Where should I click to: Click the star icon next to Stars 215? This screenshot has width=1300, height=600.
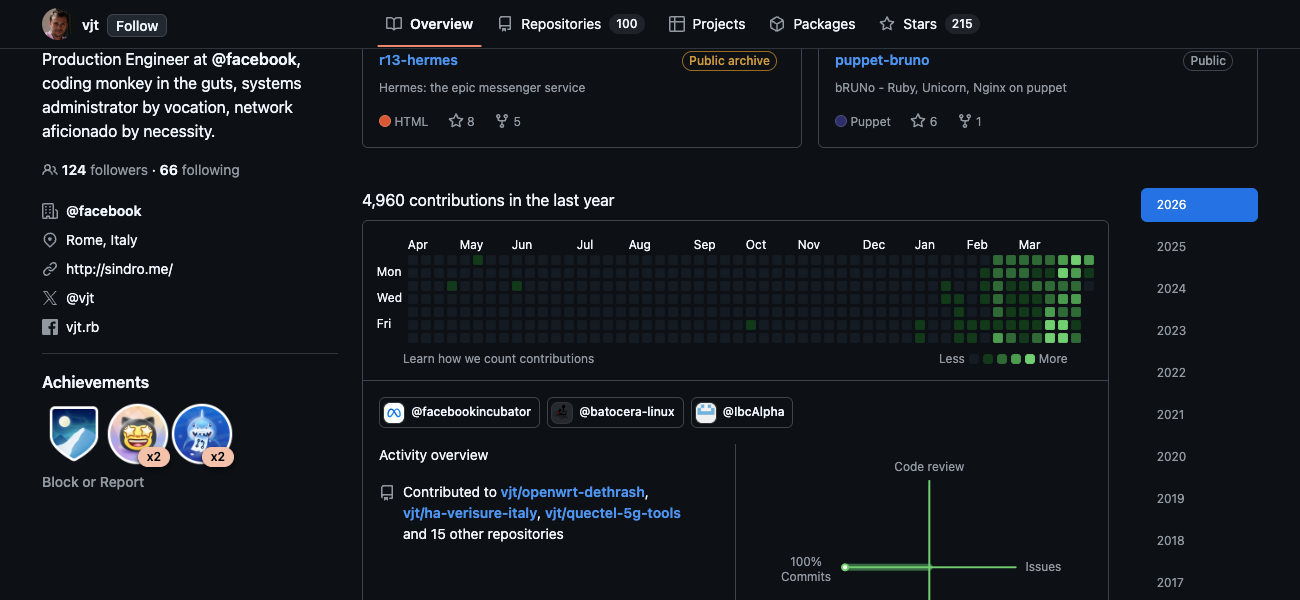[x=887, y=23]
